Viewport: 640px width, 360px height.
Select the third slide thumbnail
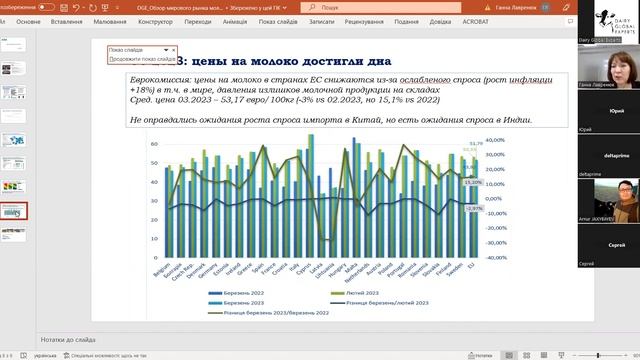coord(13,92)
